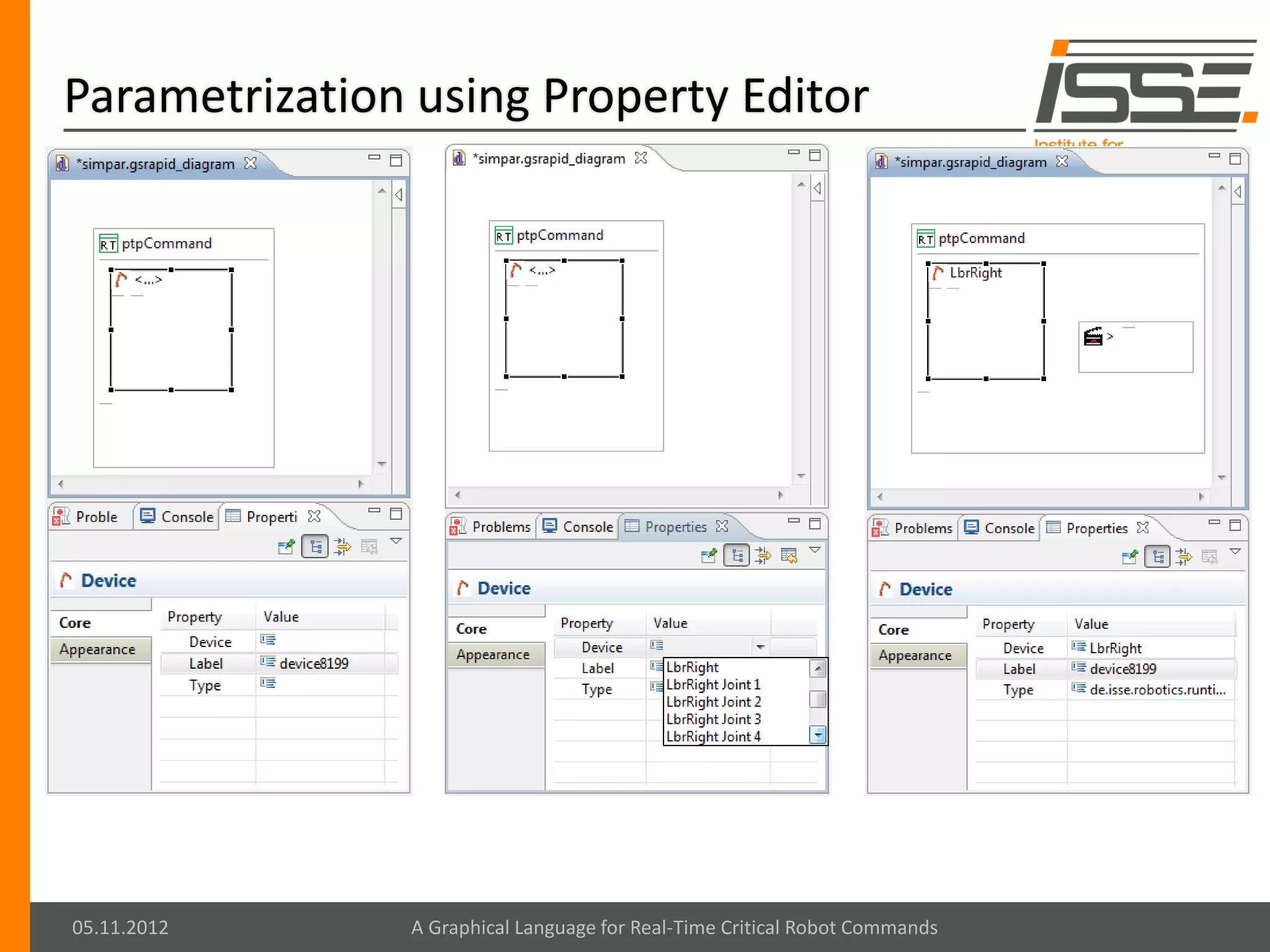
Task: Click LbrRight device value in right panel
Action: (1115, 648)
